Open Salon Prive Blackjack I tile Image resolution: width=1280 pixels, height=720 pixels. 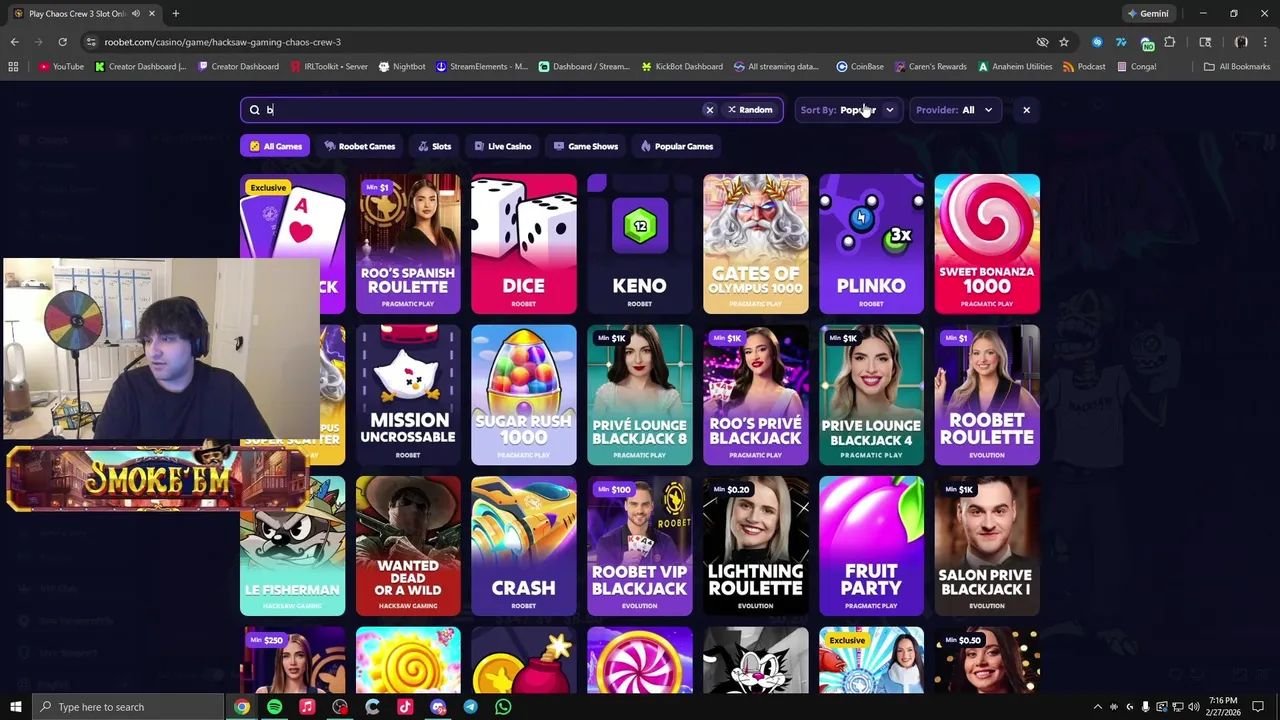tap(987, 546)
